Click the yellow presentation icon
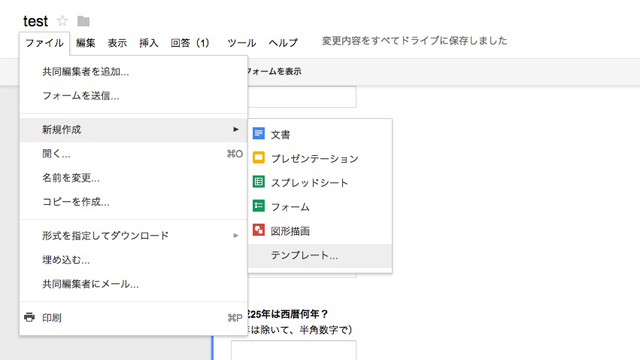The height and width of the screenshot is (360, 640). [258, 158]
